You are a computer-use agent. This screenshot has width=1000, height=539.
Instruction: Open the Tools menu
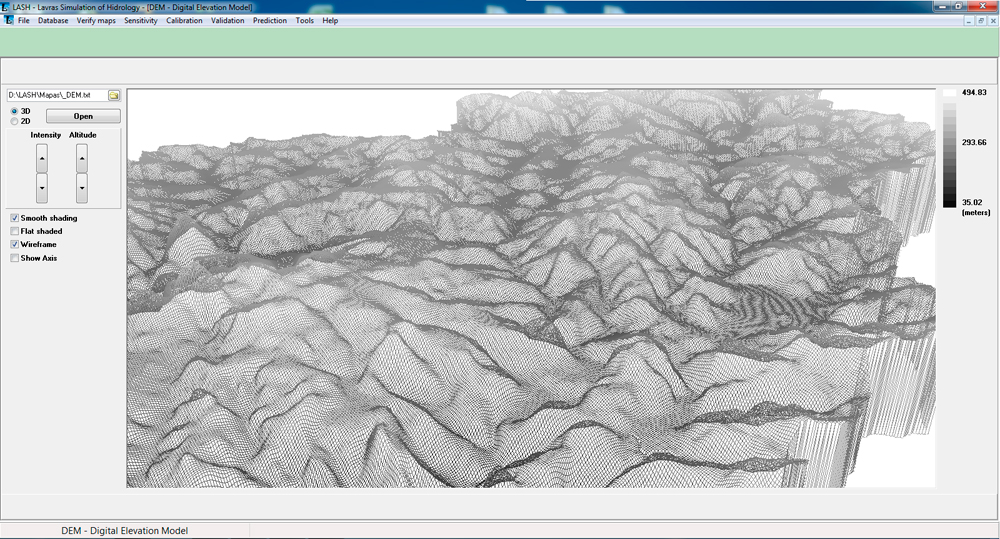[x=304, y=21]
